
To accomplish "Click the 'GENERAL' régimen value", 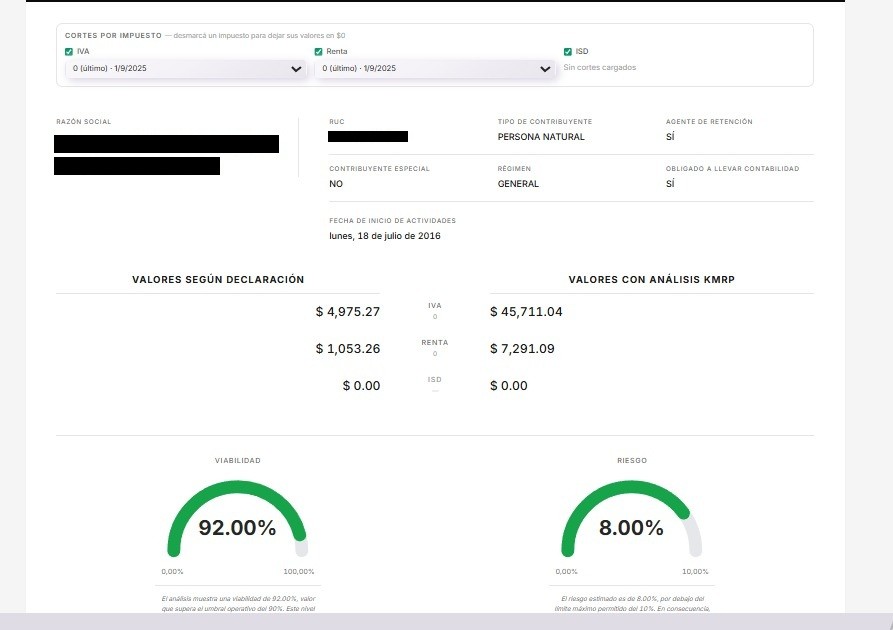I will [x=518, y=184].
